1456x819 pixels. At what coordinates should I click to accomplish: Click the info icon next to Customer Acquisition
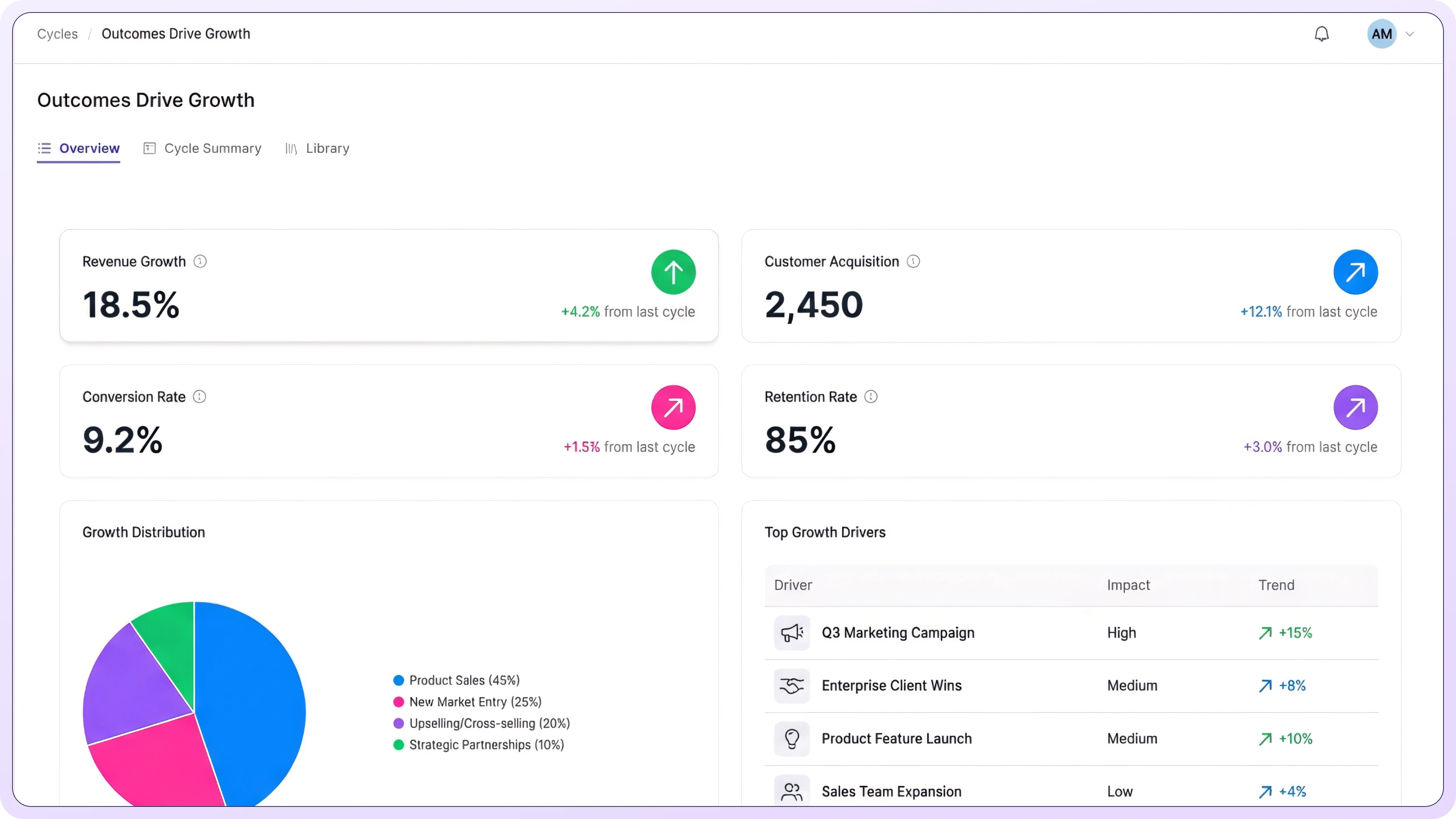913,261
